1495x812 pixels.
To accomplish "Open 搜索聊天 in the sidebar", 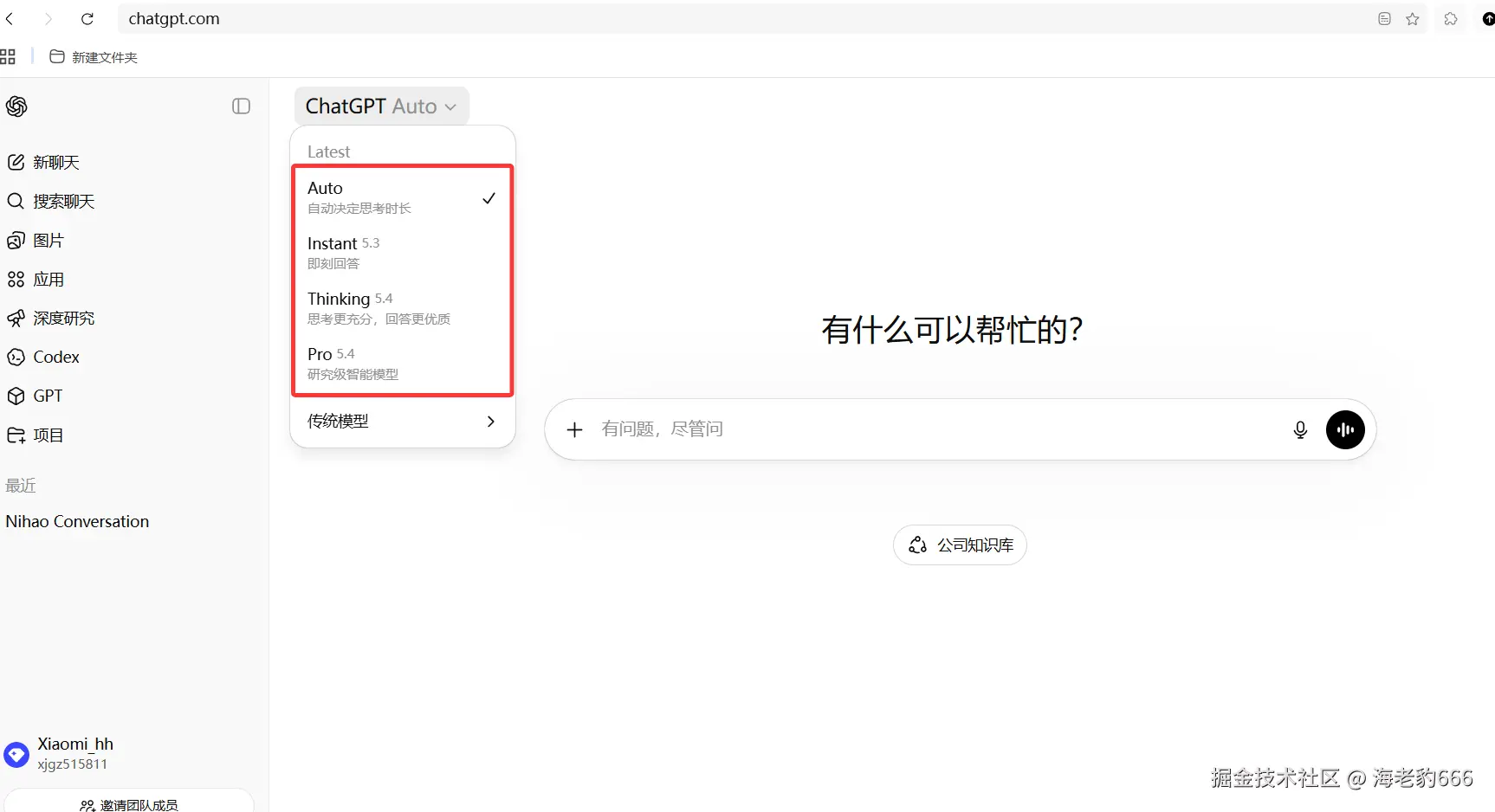I will tap(50, 202).
